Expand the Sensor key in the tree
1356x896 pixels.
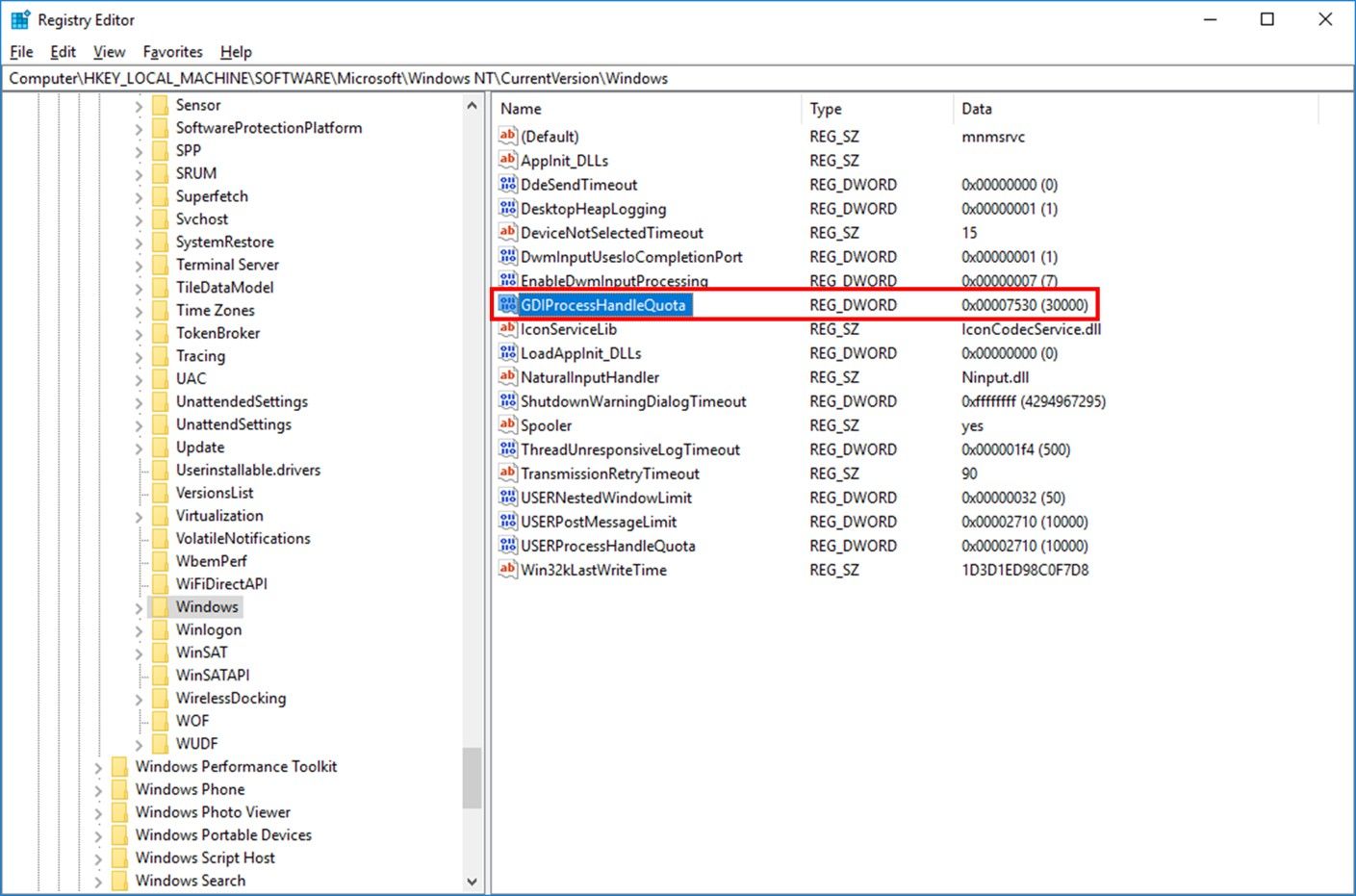[139, 106]
